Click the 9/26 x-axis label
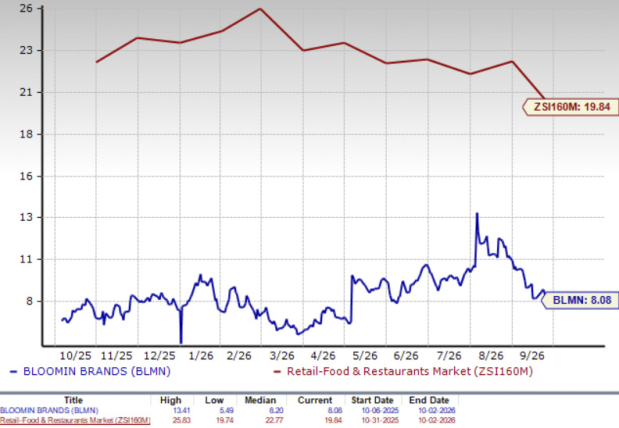The height and width of the screenshot is (428, 619). (532, 356)
